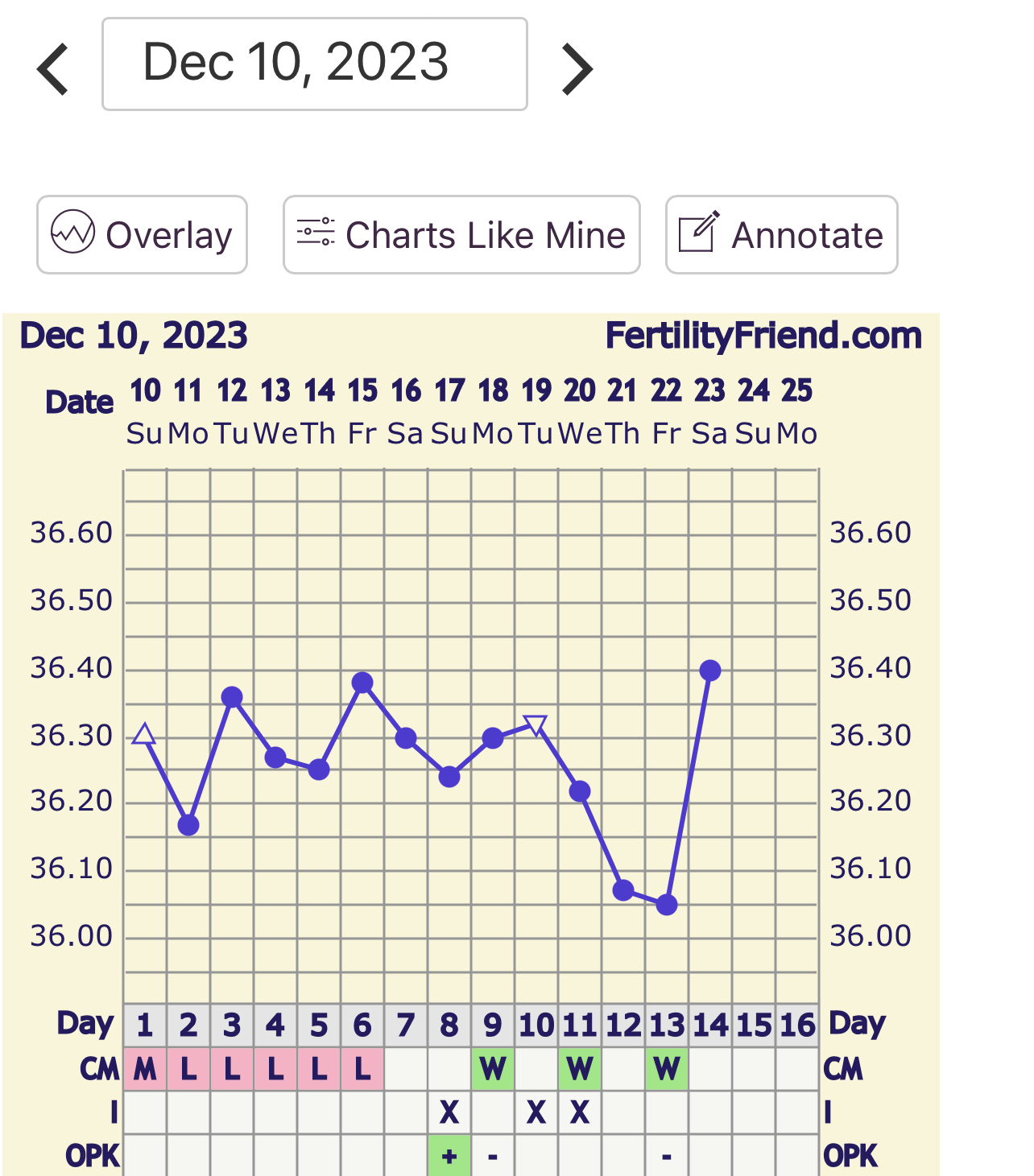The width and height of the screenshot is (1034, 1176).
Task: Go to the previous chart with left chevron
Action: tap(53, 68)
